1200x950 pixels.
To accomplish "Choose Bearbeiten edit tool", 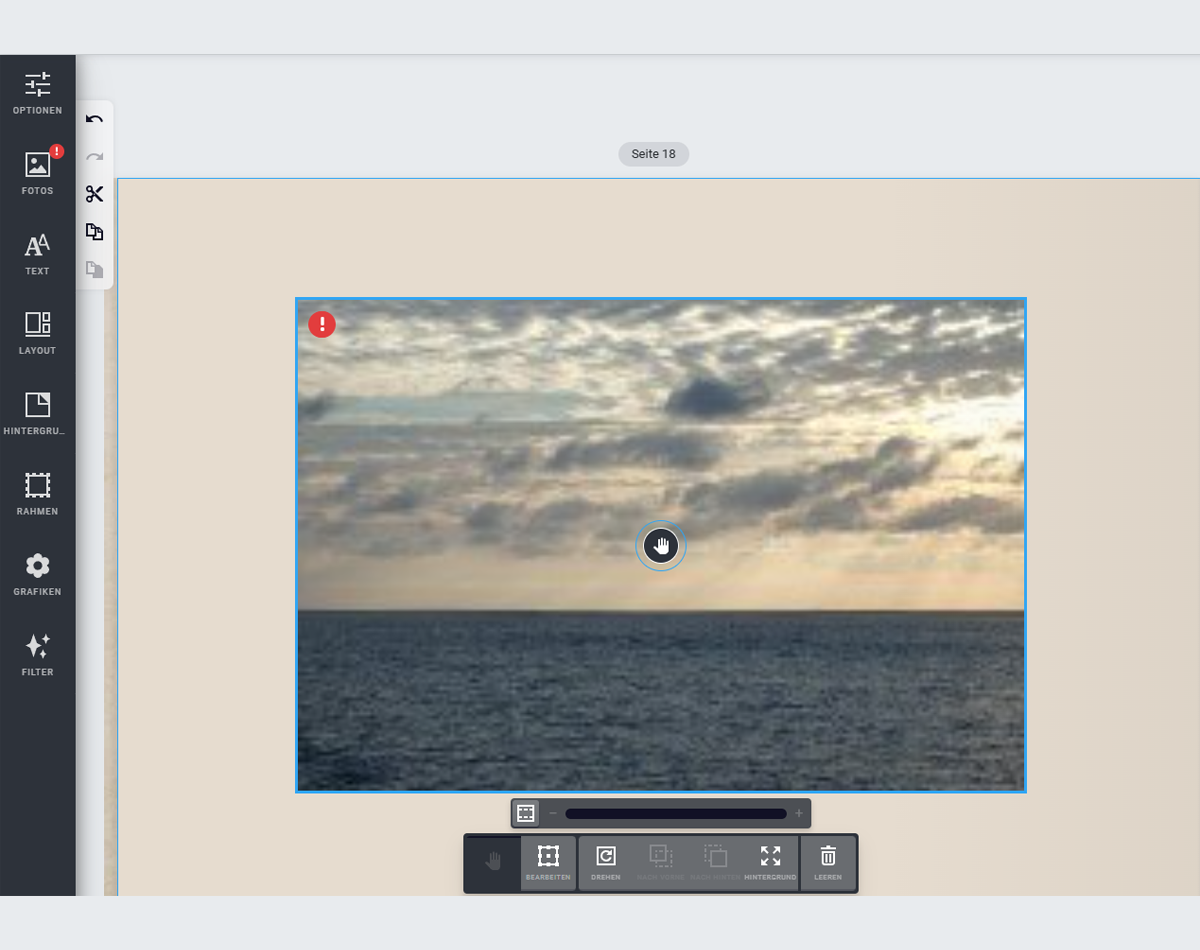I will (x=548, y=862).
